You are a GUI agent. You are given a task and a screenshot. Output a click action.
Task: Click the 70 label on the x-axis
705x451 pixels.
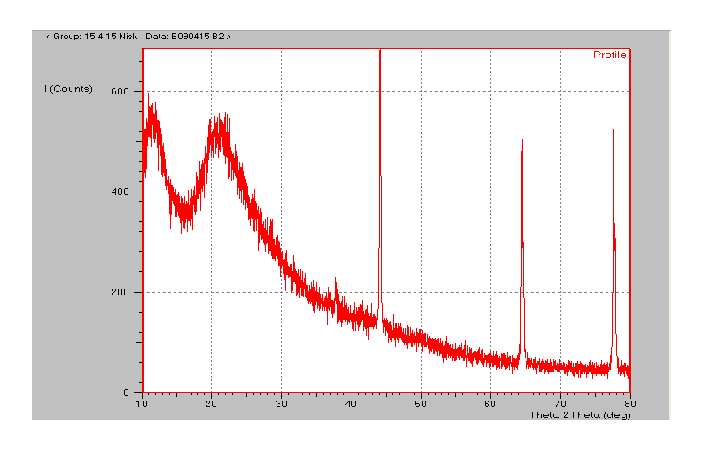[560, 404]
